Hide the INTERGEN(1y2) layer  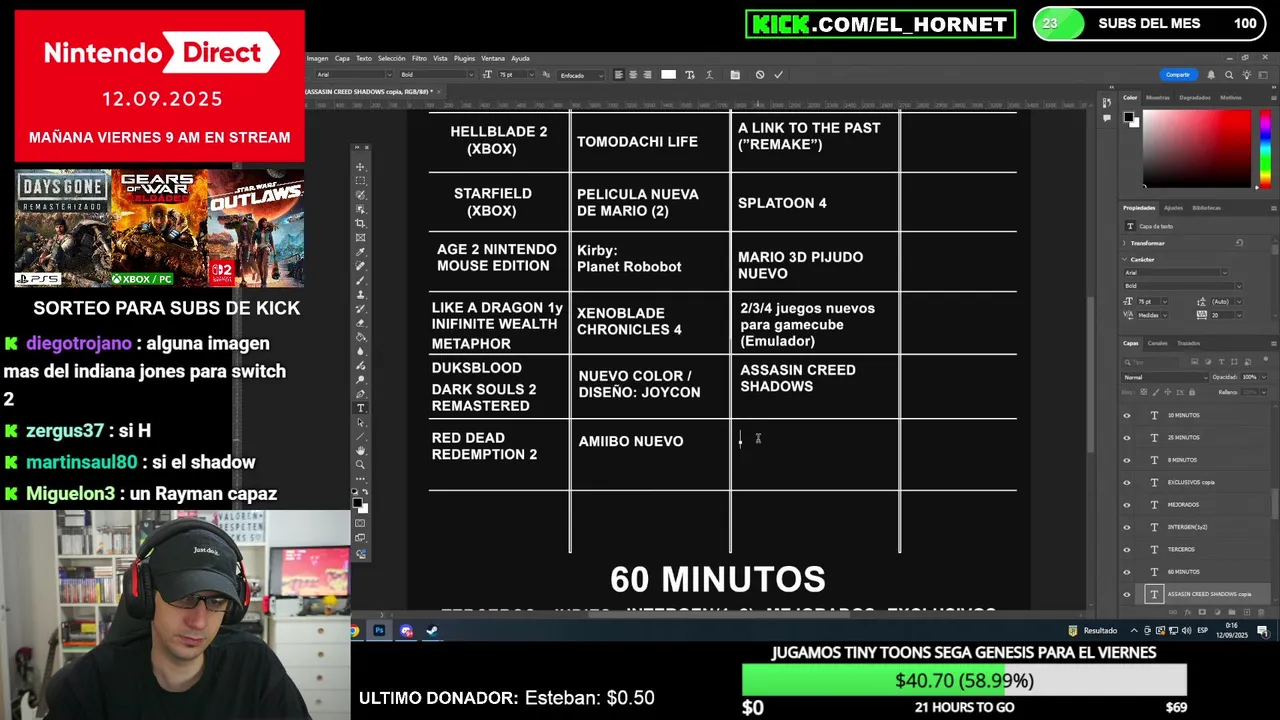(x=1127, y=527)
